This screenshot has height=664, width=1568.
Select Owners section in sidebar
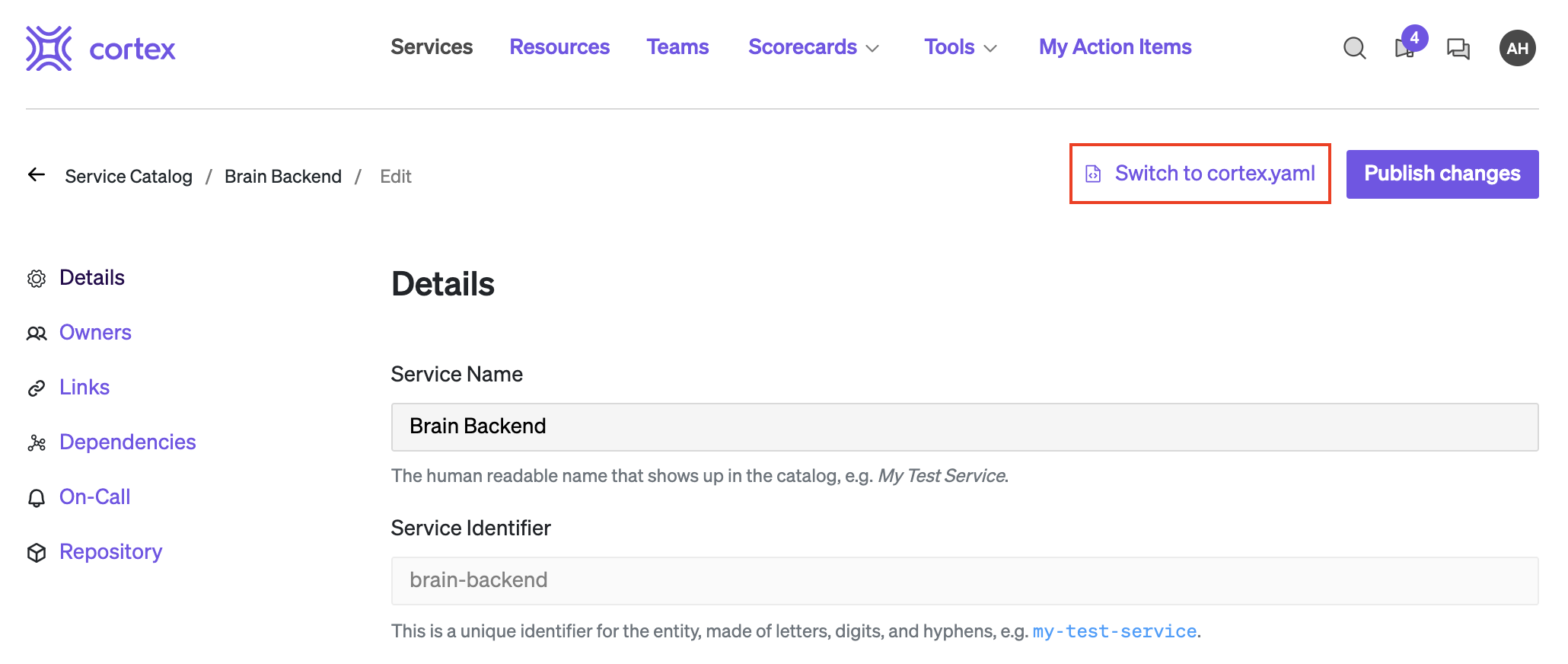pos(95,333)
